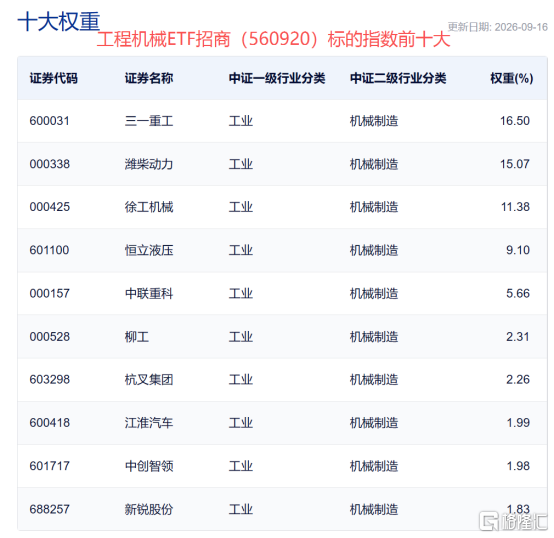Click the 恒立液压 security name
The width and height of the screenshot is (554, 538).
pyautogui.click(x=149, y=250)
